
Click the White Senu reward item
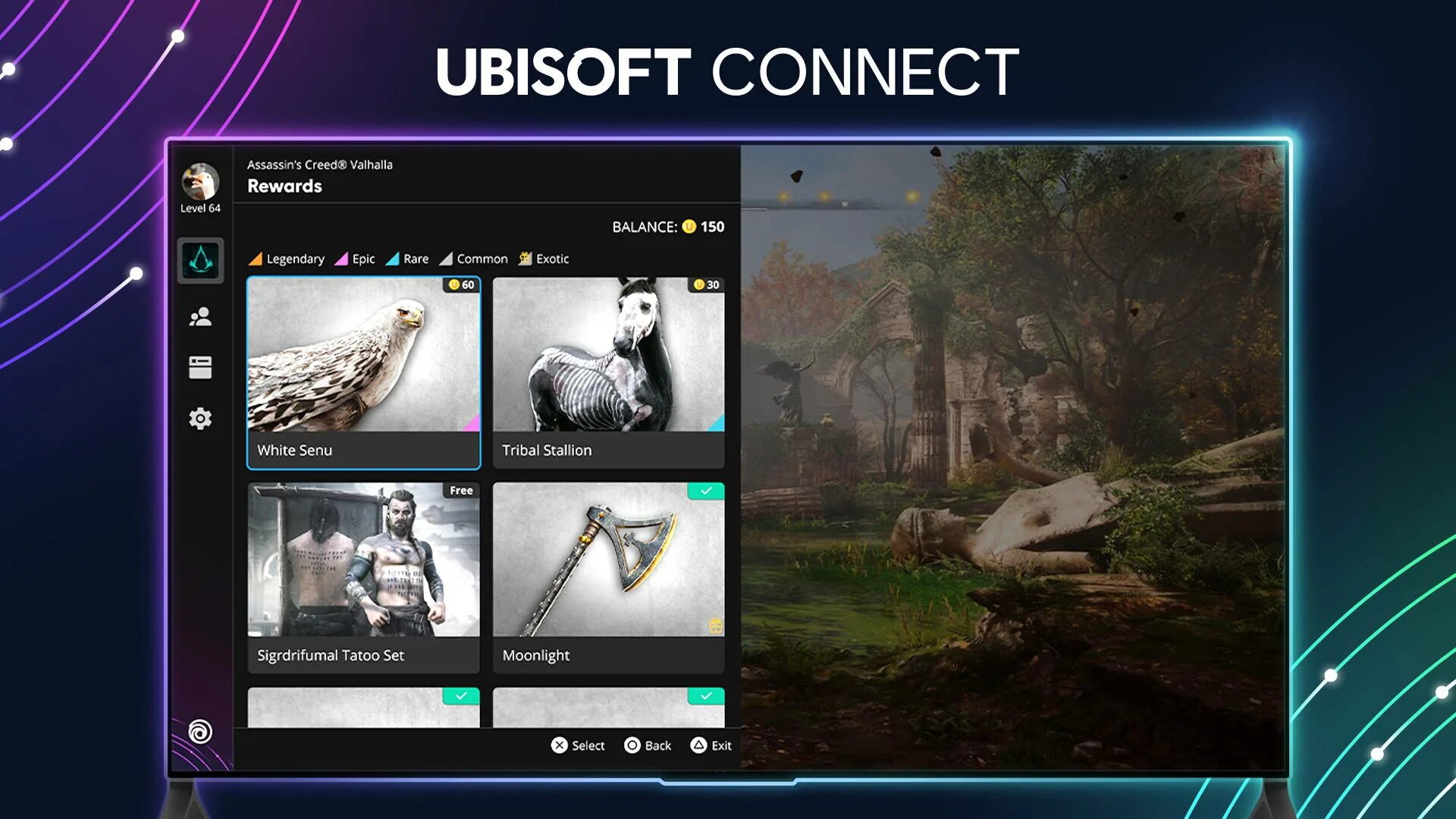363,372
